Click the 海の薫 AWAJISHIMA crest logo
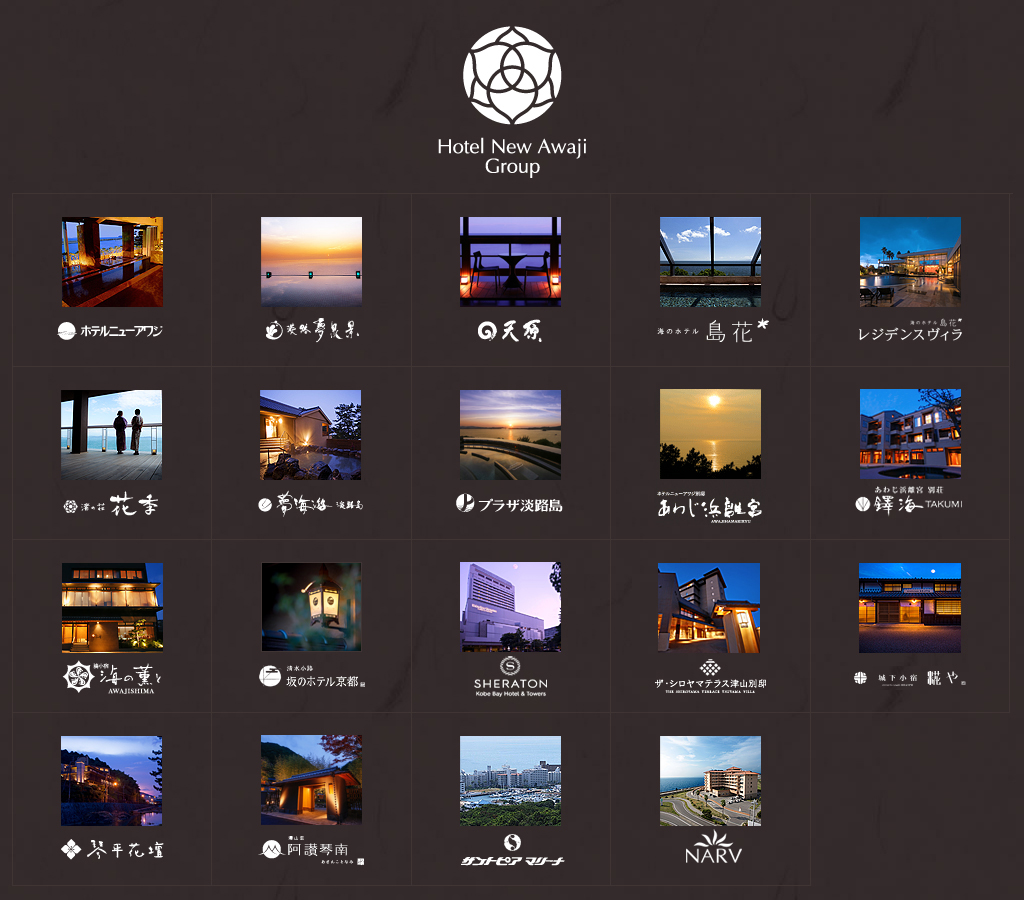This screenshot has height=900, width=1024. coord(112,678)
